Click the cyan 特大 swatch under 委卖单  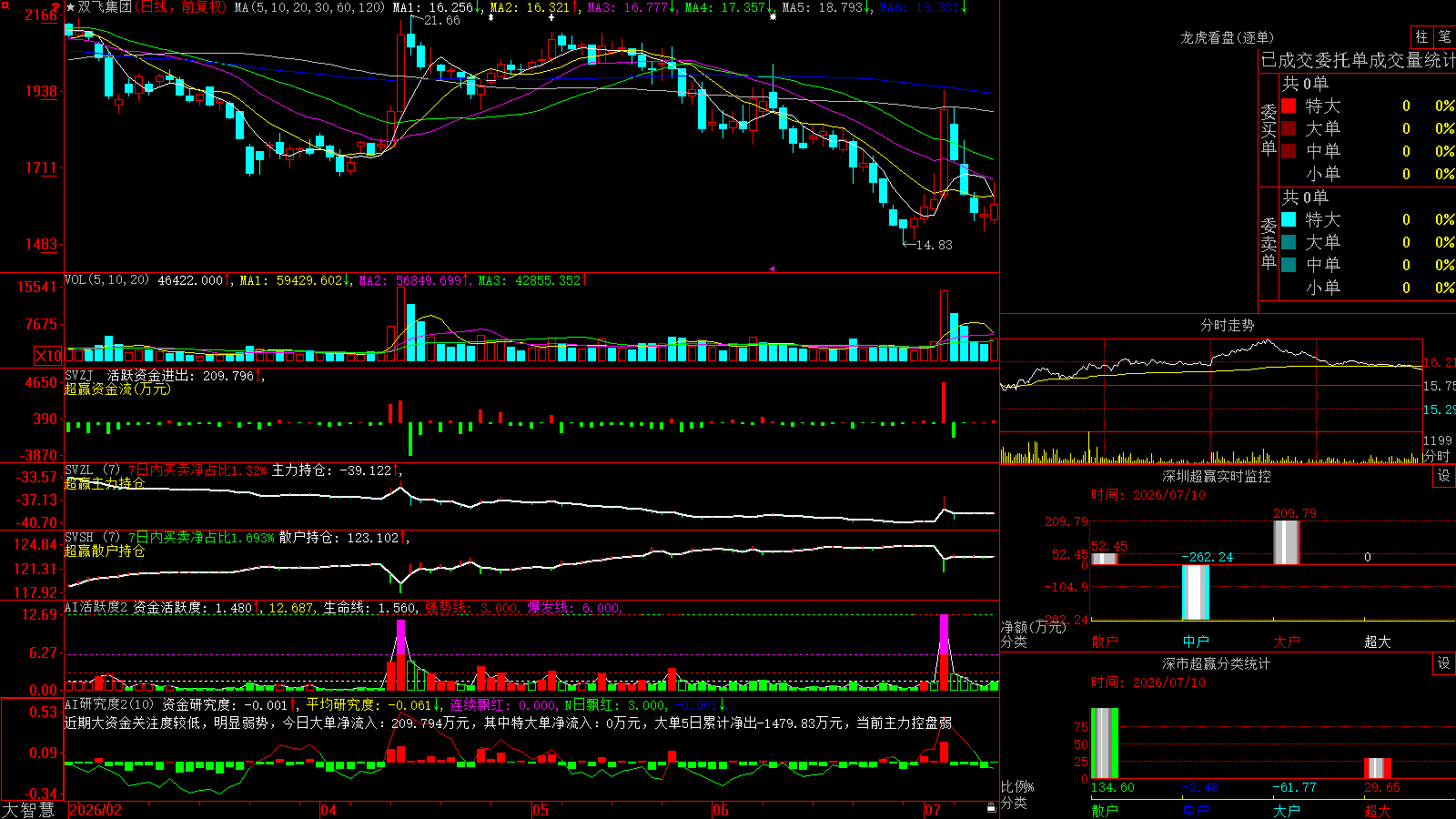click(x=1289, y=219)
